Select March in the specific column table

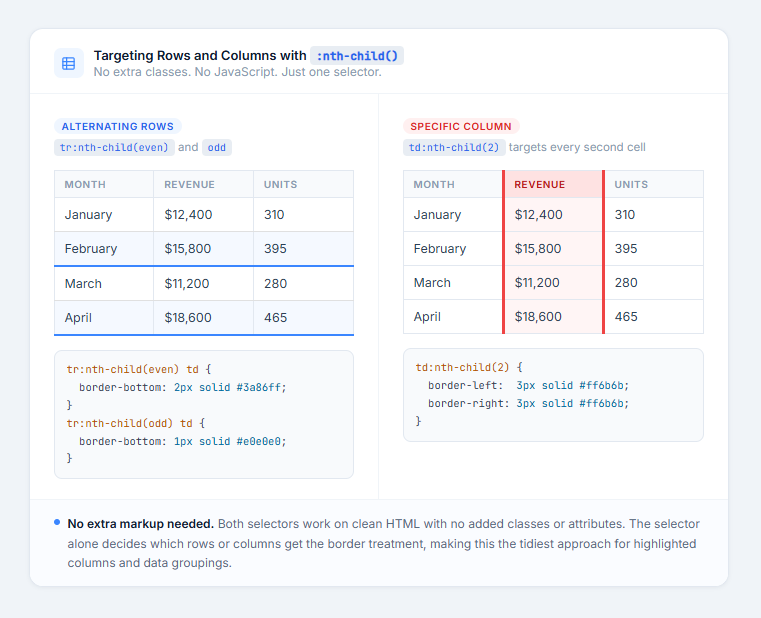click(453, 283)
